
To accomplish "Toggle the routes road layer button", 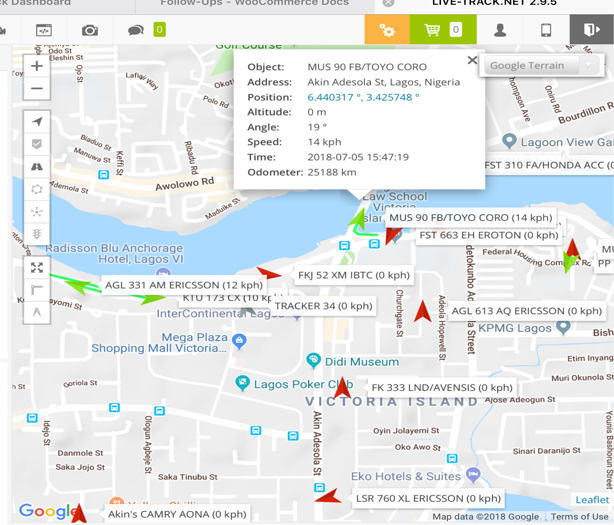I will [37, 167].
